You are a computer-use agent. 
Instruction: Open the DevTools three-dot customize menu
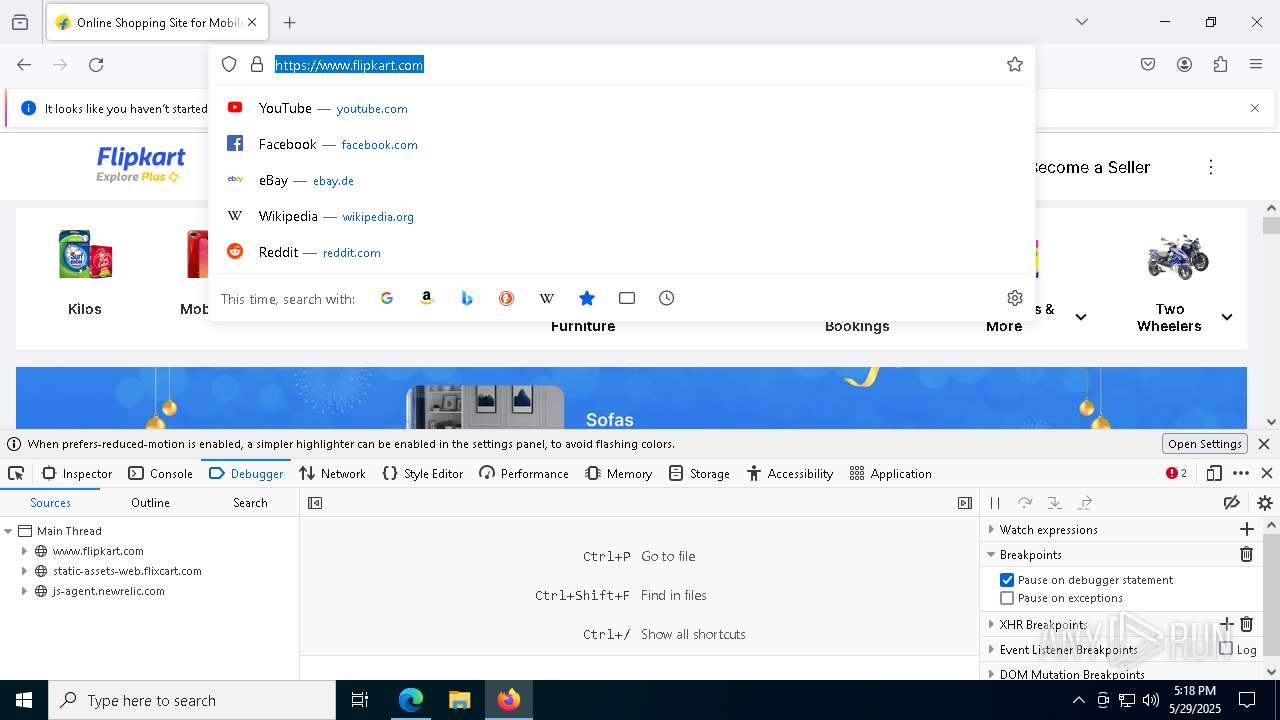pyautogui.click(x=1241, y=474)
